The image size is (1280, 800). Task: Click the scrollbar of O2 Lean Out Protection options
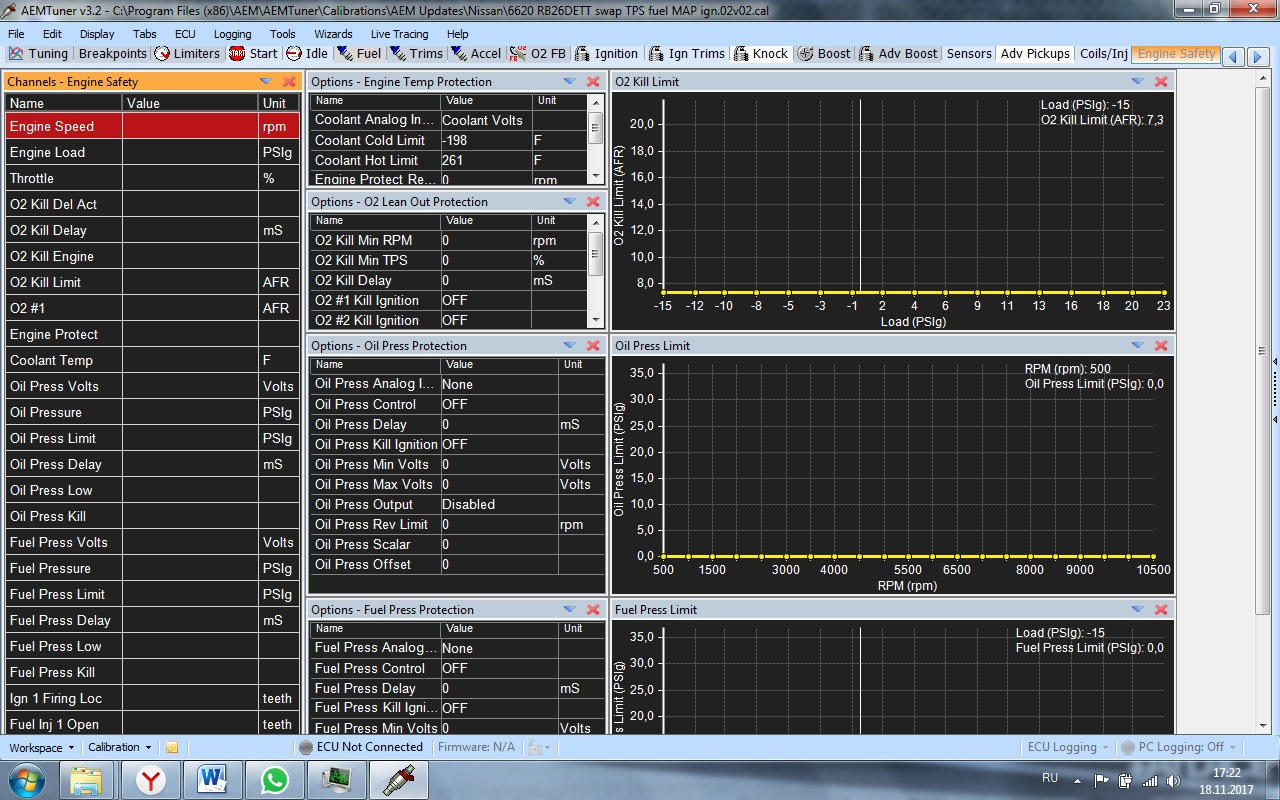597,270
